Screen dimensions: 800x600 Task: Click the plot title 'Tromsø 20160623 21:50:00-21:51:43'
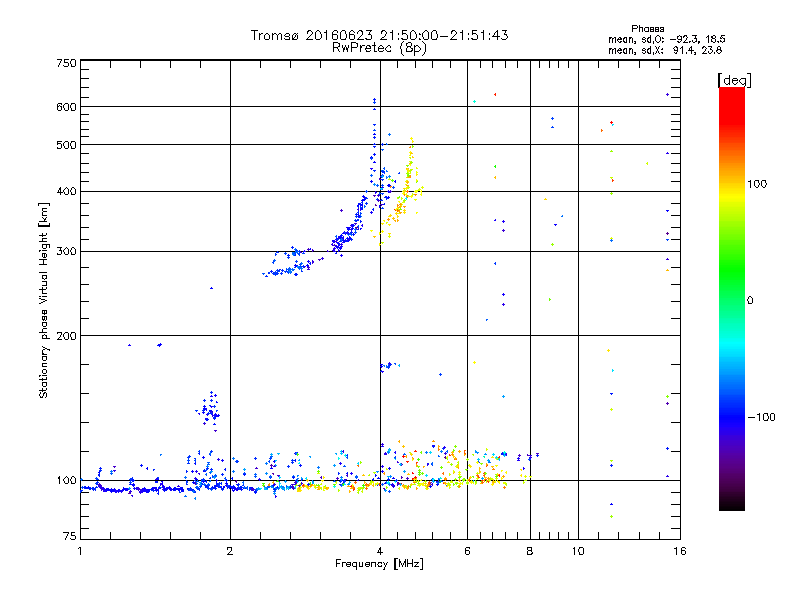[x=379, y=35]
